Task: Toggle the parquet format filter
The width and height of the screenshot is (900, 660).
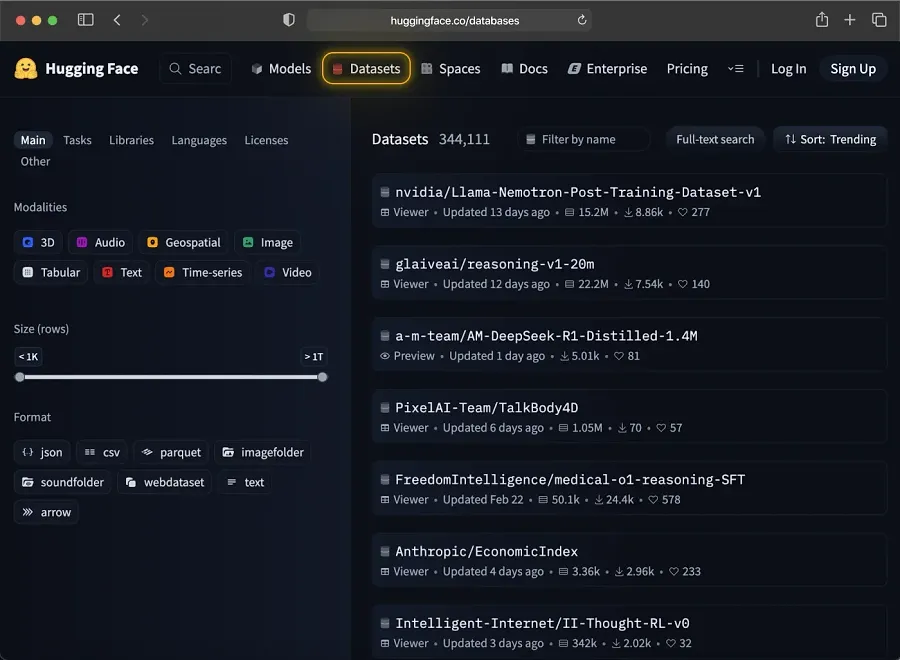Action: coord(171,452)
